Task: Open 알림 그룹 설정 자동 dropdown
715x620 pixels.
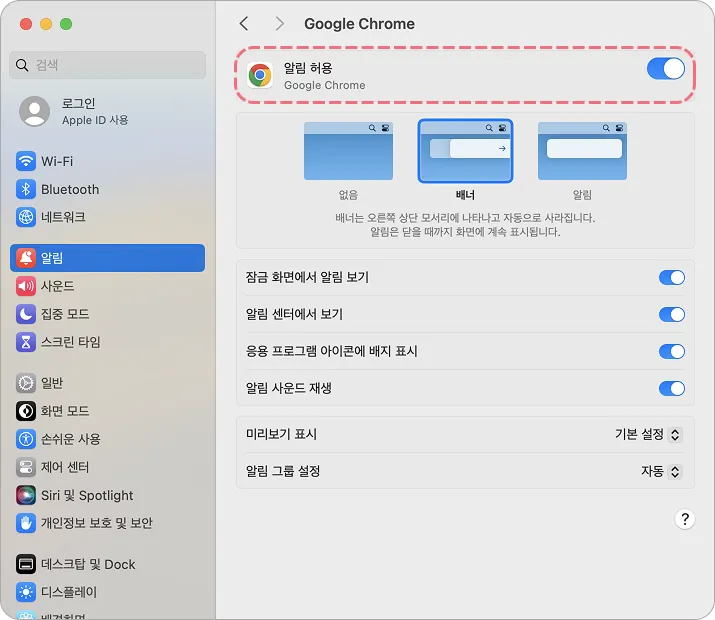Action: (x=661, y=471)
